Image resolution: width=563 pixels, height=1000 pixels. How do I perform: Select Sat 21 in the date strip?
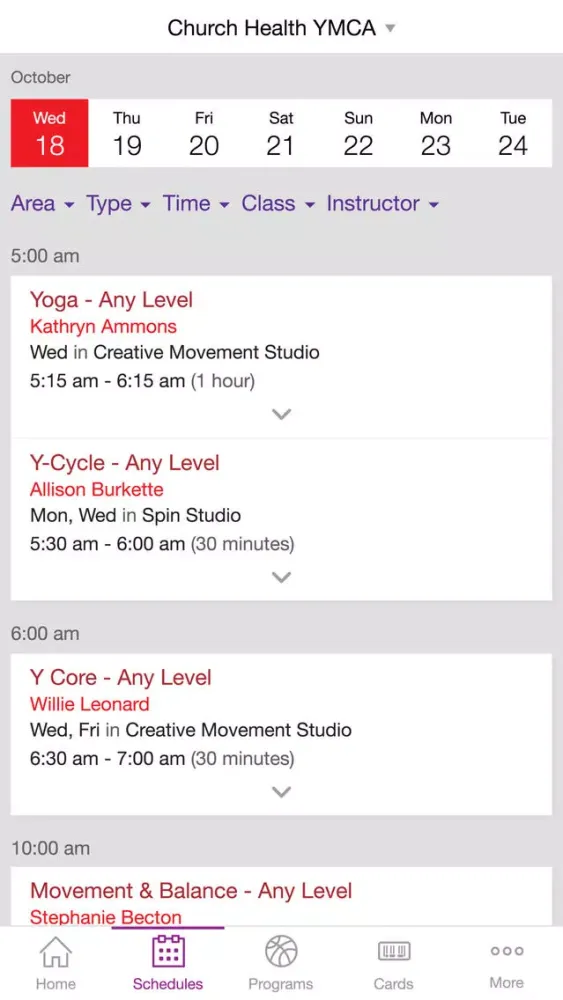281,133
